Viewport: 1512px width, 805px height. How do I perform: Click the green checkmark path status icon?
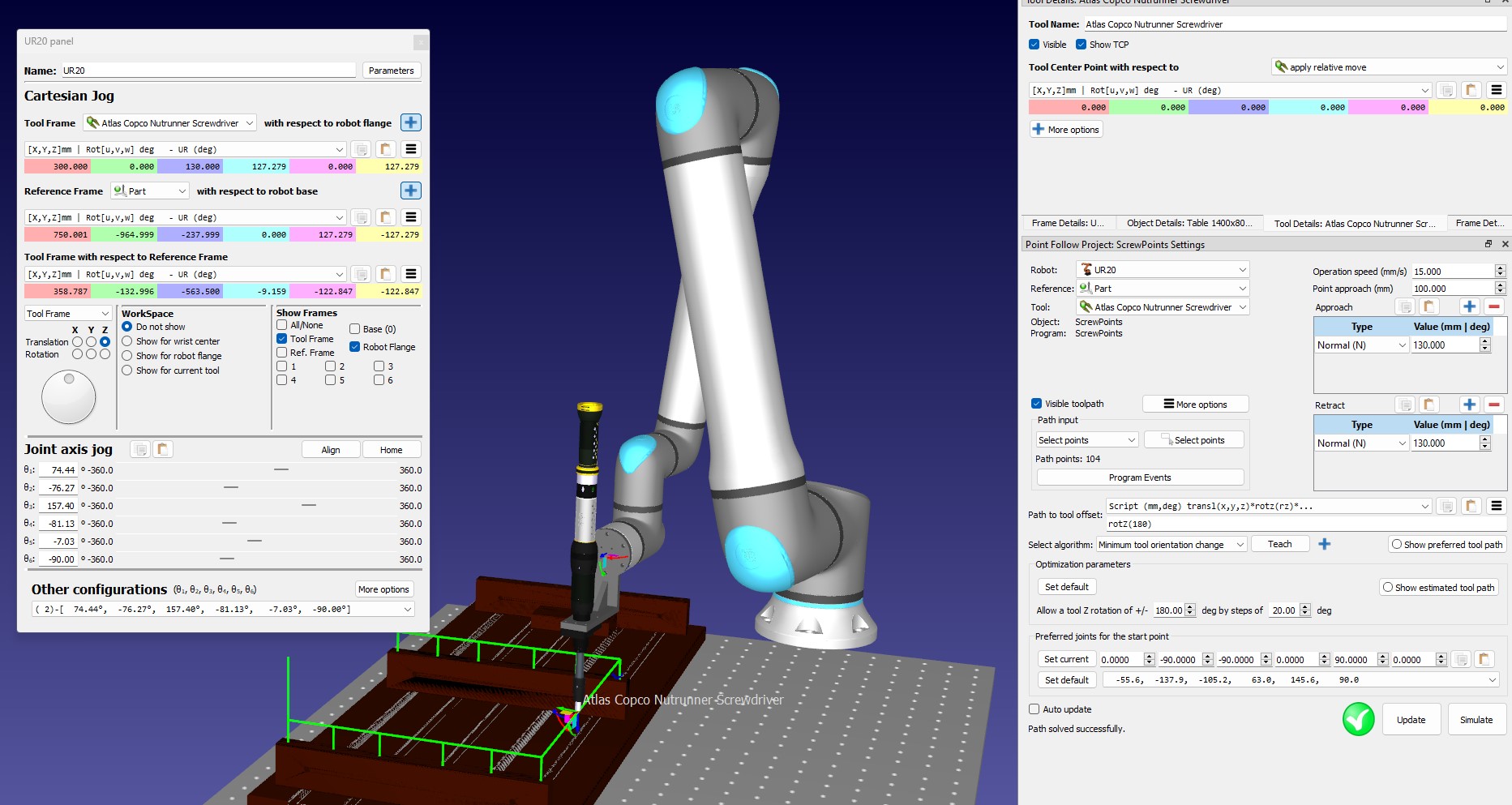(1358, 719)
